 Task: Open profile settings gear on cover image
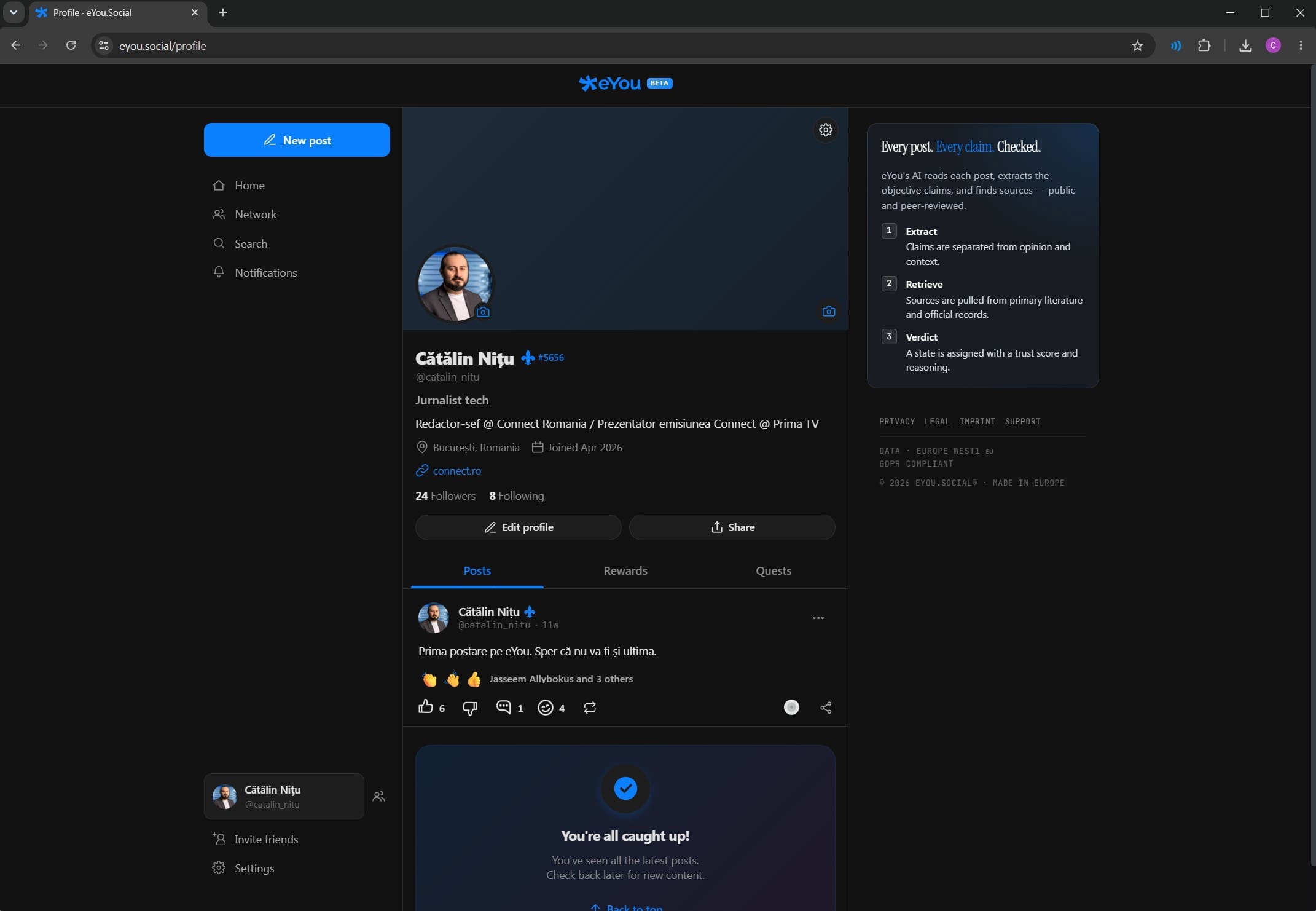coord(826,130)
